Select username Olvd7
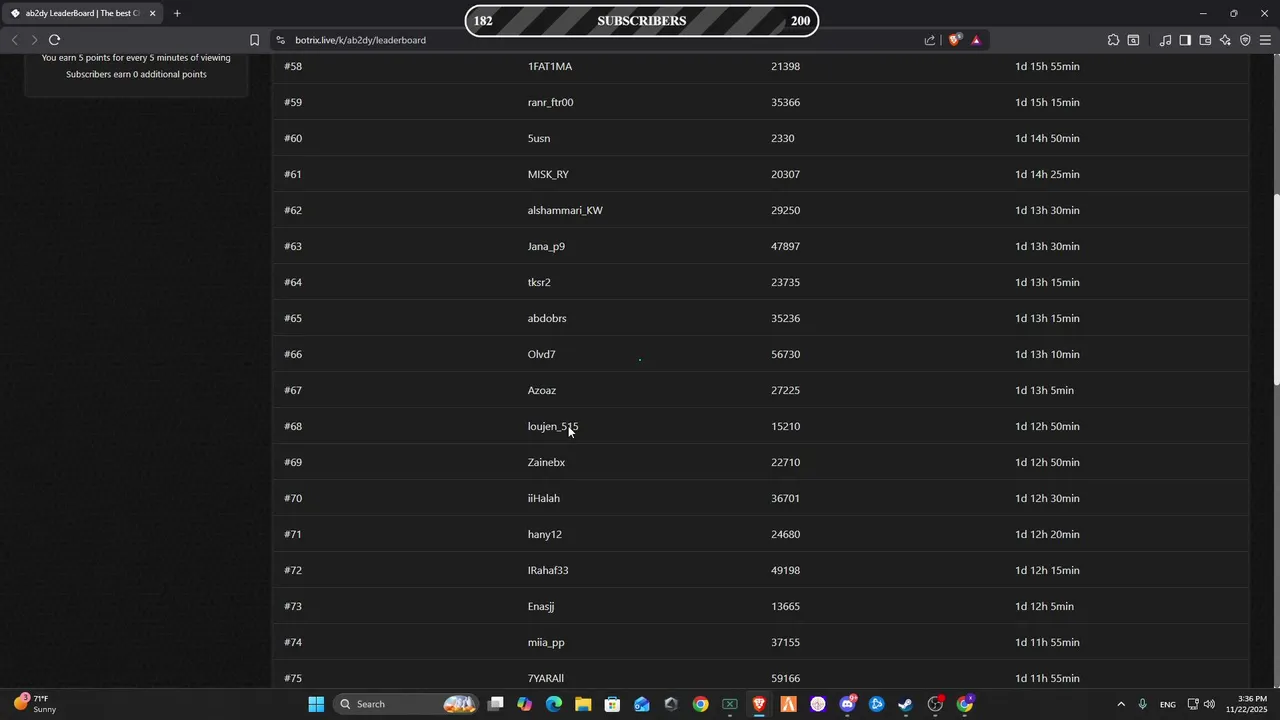 pos(541,354)
